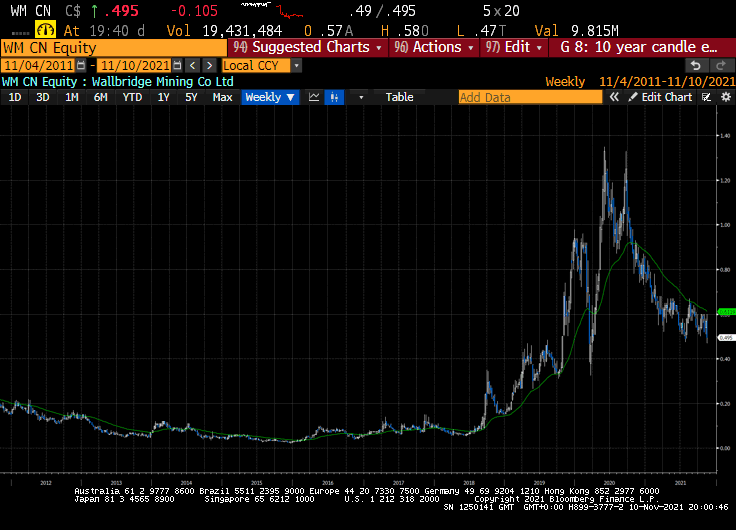Click the redo arrow icon
The image size is (736, 530).
(721, 65)
